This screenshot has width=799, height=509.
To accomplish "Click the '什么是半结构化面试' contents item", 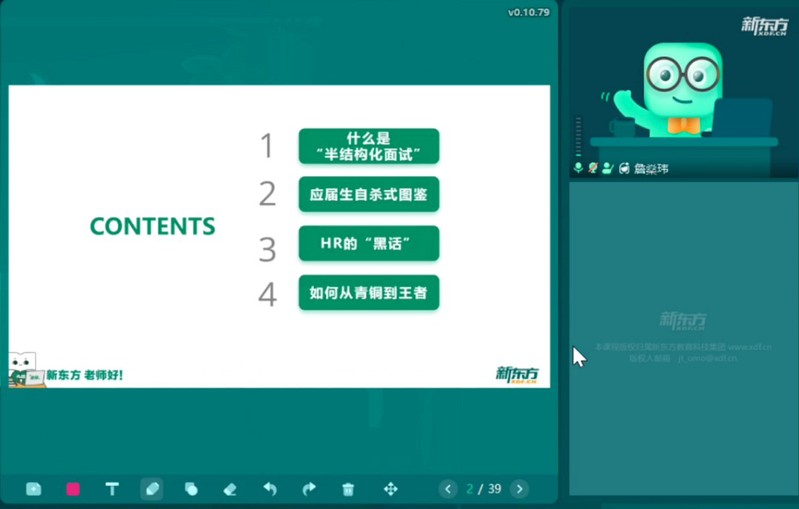I will click(x=368, y=146).
